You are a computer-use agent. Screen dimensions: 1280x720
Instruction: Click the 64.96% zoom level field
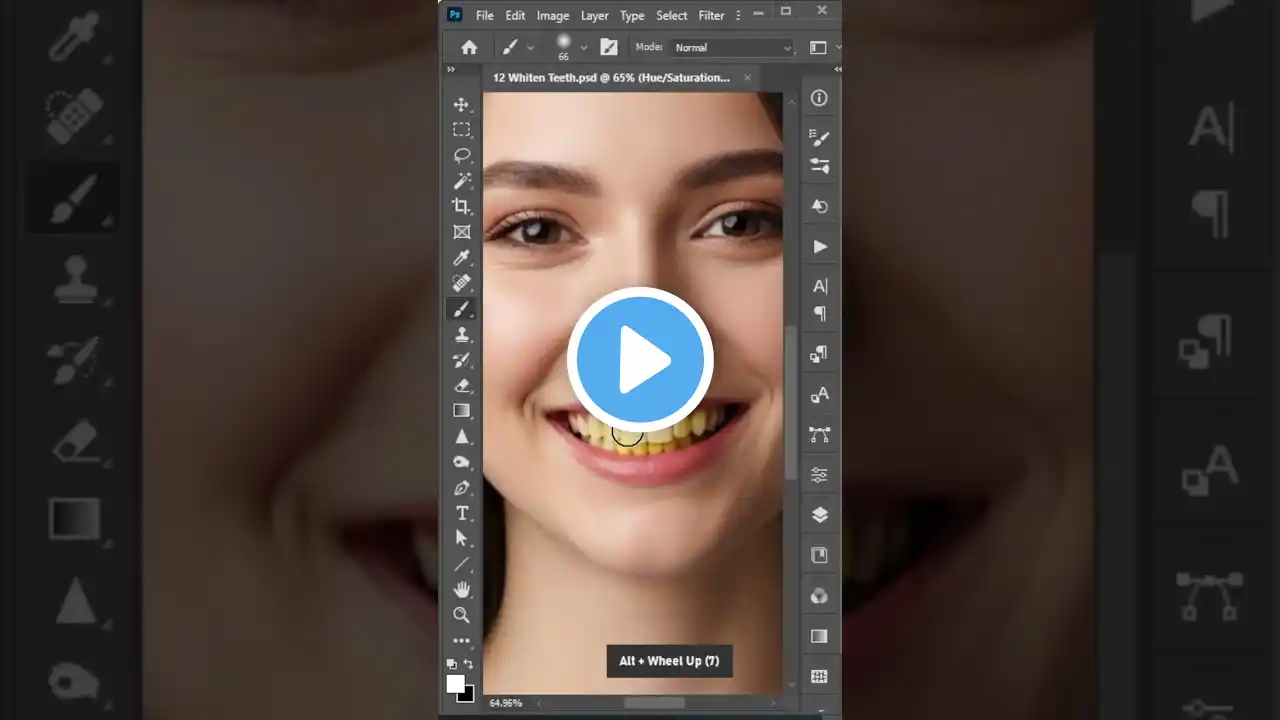click(x=504, y=703)
